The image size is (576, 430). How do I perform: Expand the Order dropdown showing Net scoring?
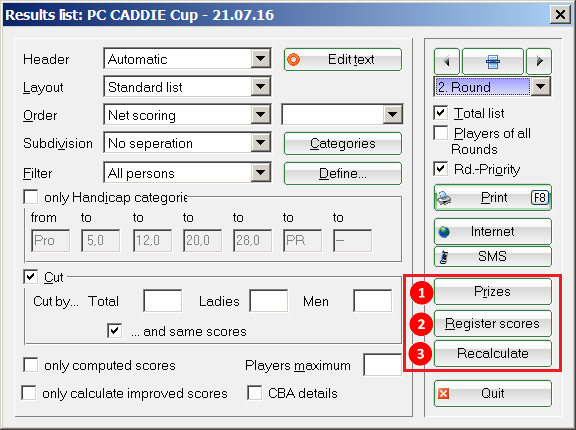187,115
